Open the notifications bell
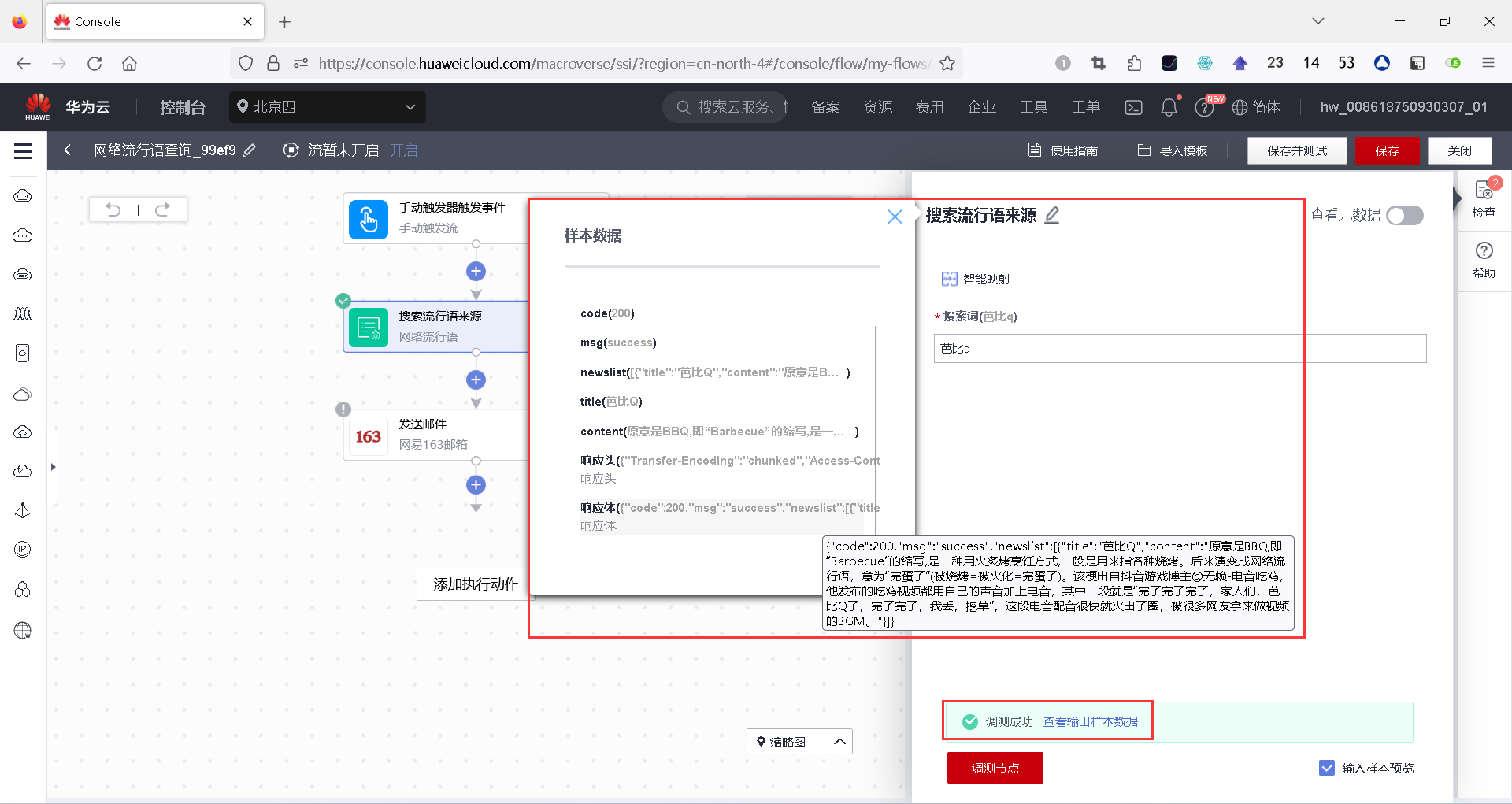Screen dimensions: 1512x804 [1169, 107]
